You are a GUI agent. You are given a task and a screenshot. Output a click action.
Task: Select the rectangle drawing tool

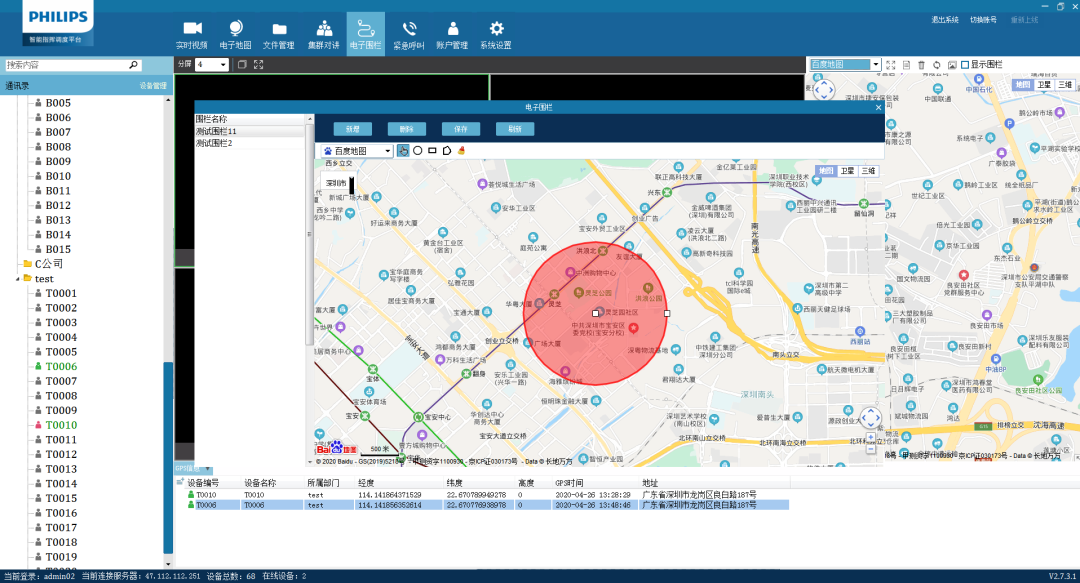pyautogui.click(x=432, y=150)
